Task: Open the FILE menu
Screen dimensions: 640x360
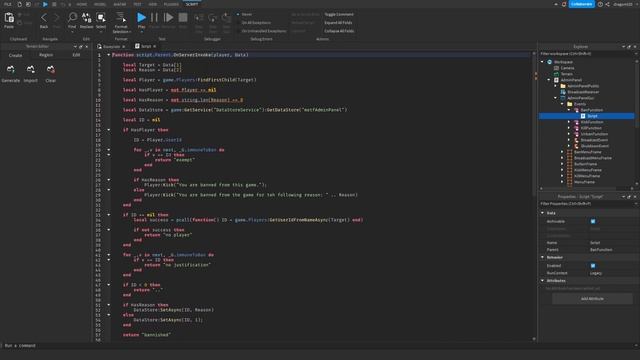Action: pos(8,4)
